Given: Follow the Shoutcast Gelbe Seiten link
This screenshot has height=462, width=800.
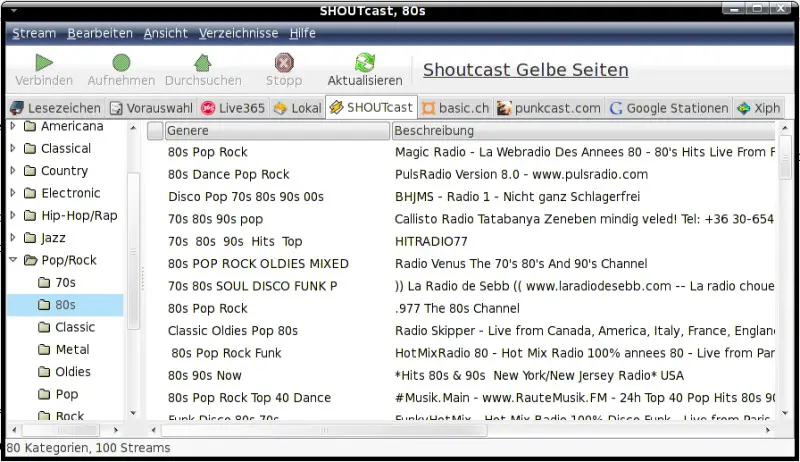Looking at the screenshot, I should pyautogui.click(x=526, y=70).
